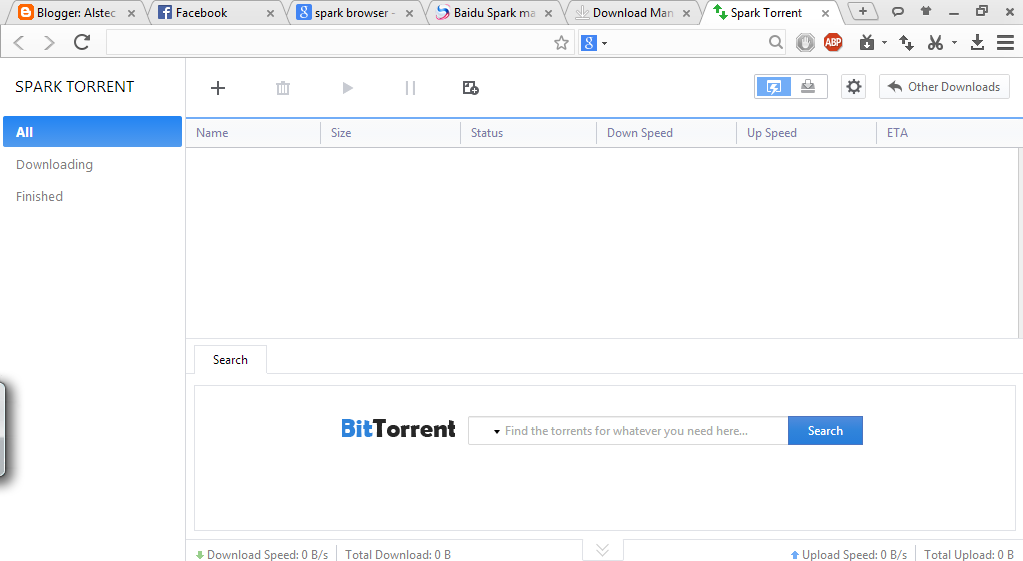The width and height of the screenshot is (1023, 561).
Task: Switch to normal download mode toggle
Action: coord(808,87)
